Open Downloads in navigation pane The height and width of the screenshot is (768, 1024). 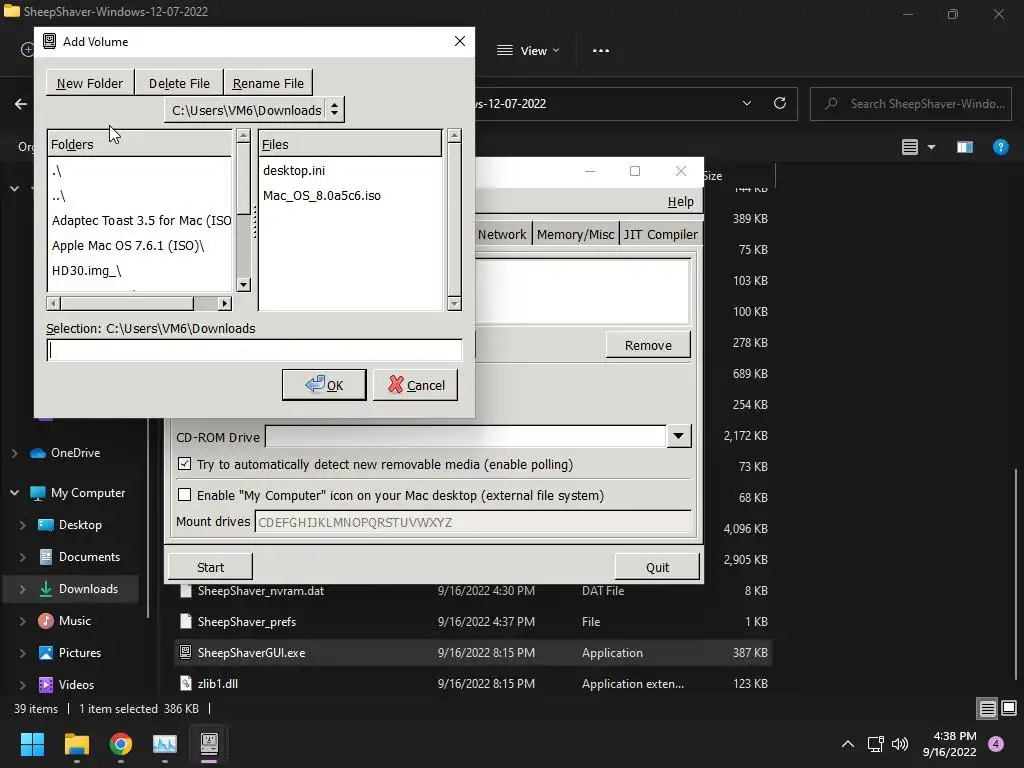tap(88, 589)
